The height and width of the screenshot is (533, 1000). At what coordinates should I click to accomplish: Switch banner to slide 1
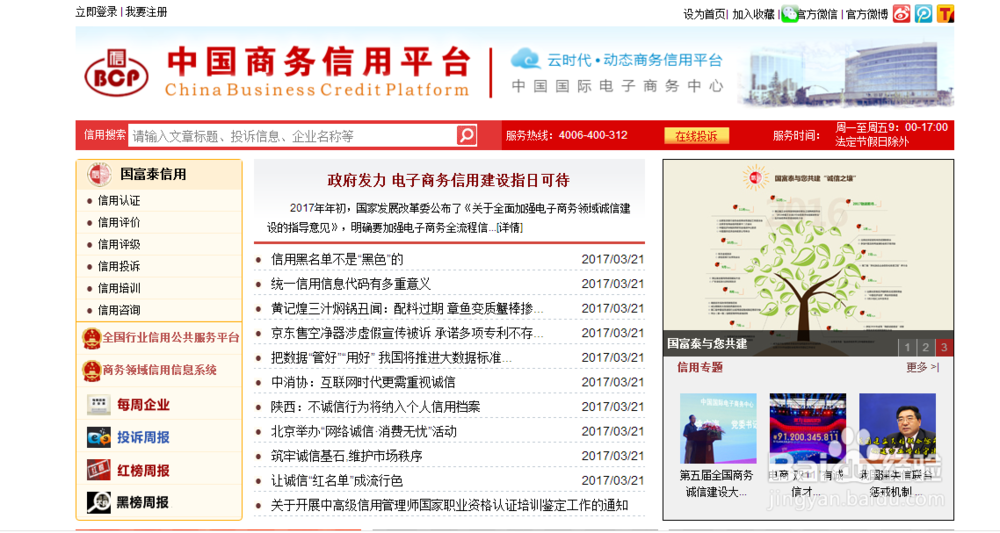(907, 347)
